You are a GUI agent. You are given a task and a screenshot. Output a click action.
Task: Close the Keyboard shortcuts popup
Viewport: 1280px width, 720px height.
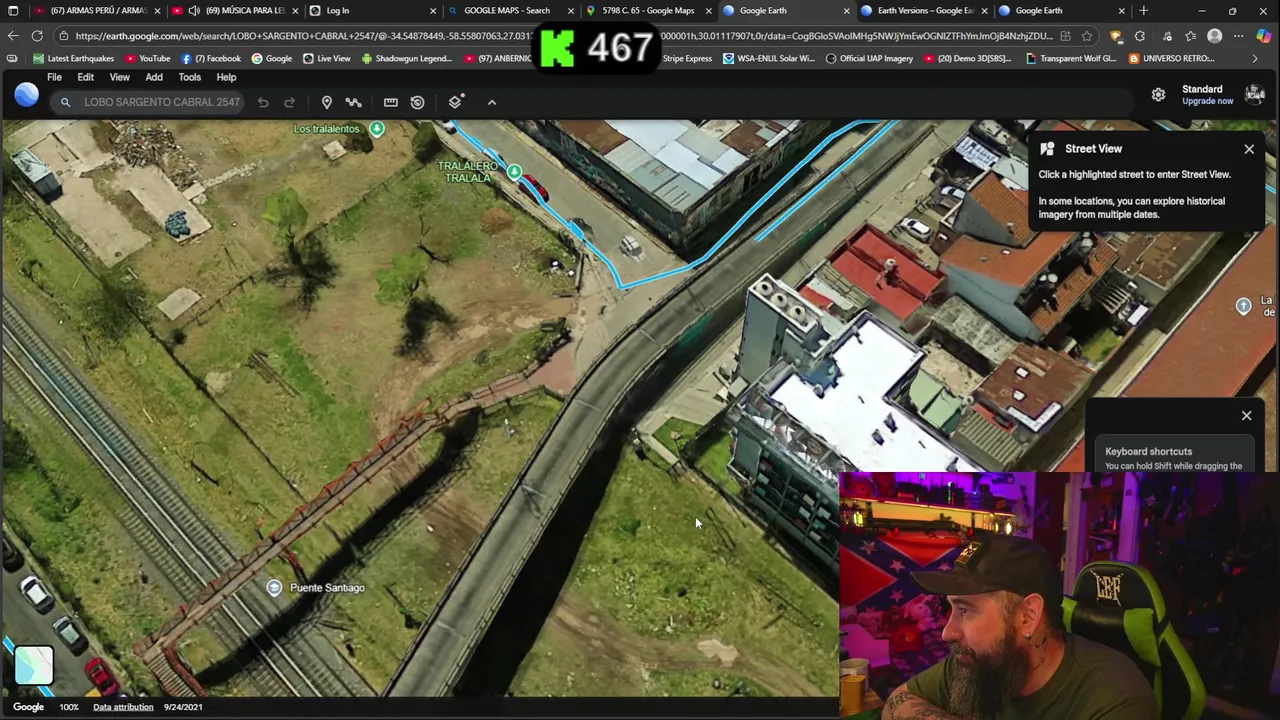(x=1246, y=416)
